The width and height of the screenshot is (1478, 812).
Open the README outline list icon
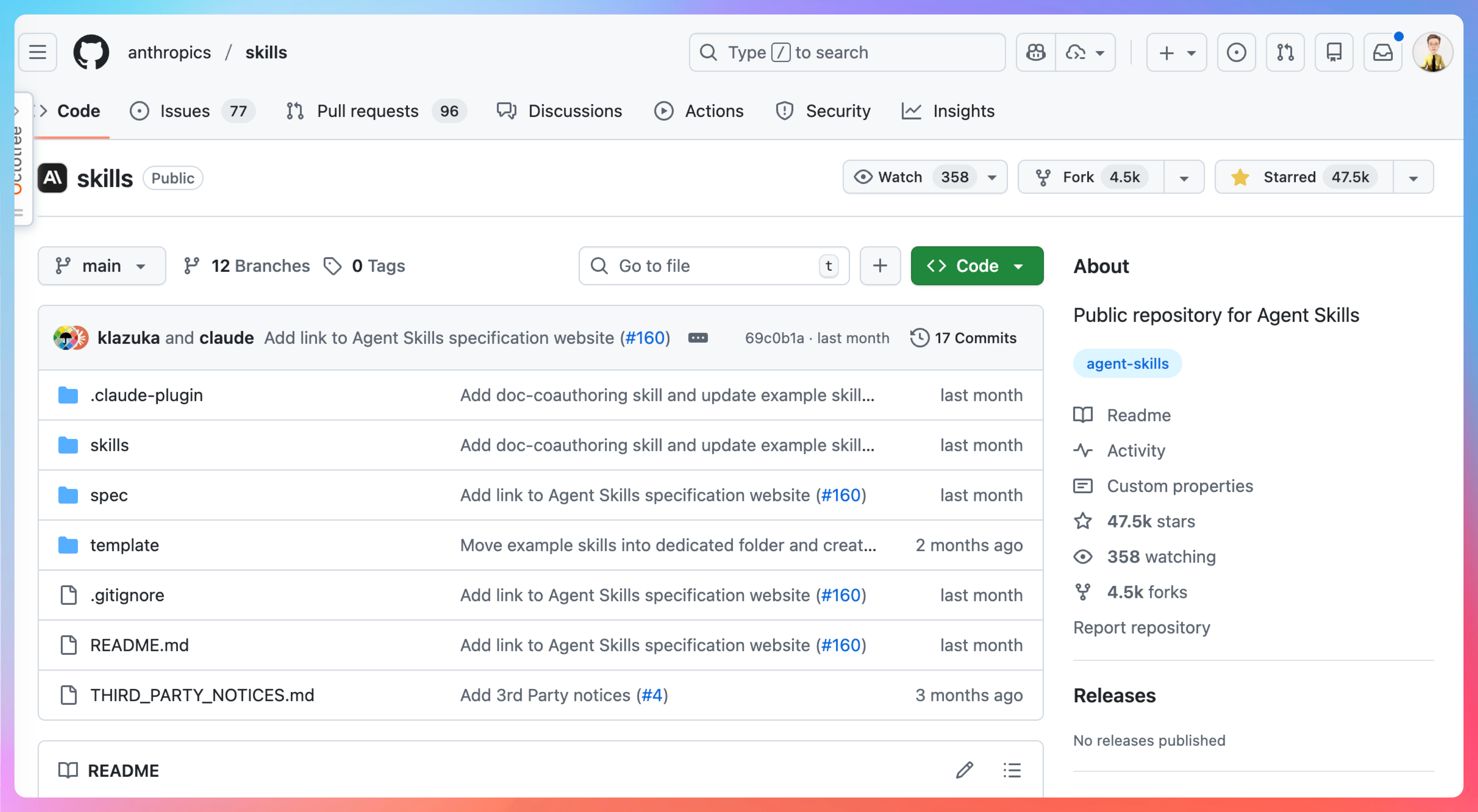pyautogui.click(x=1012, y=770)
